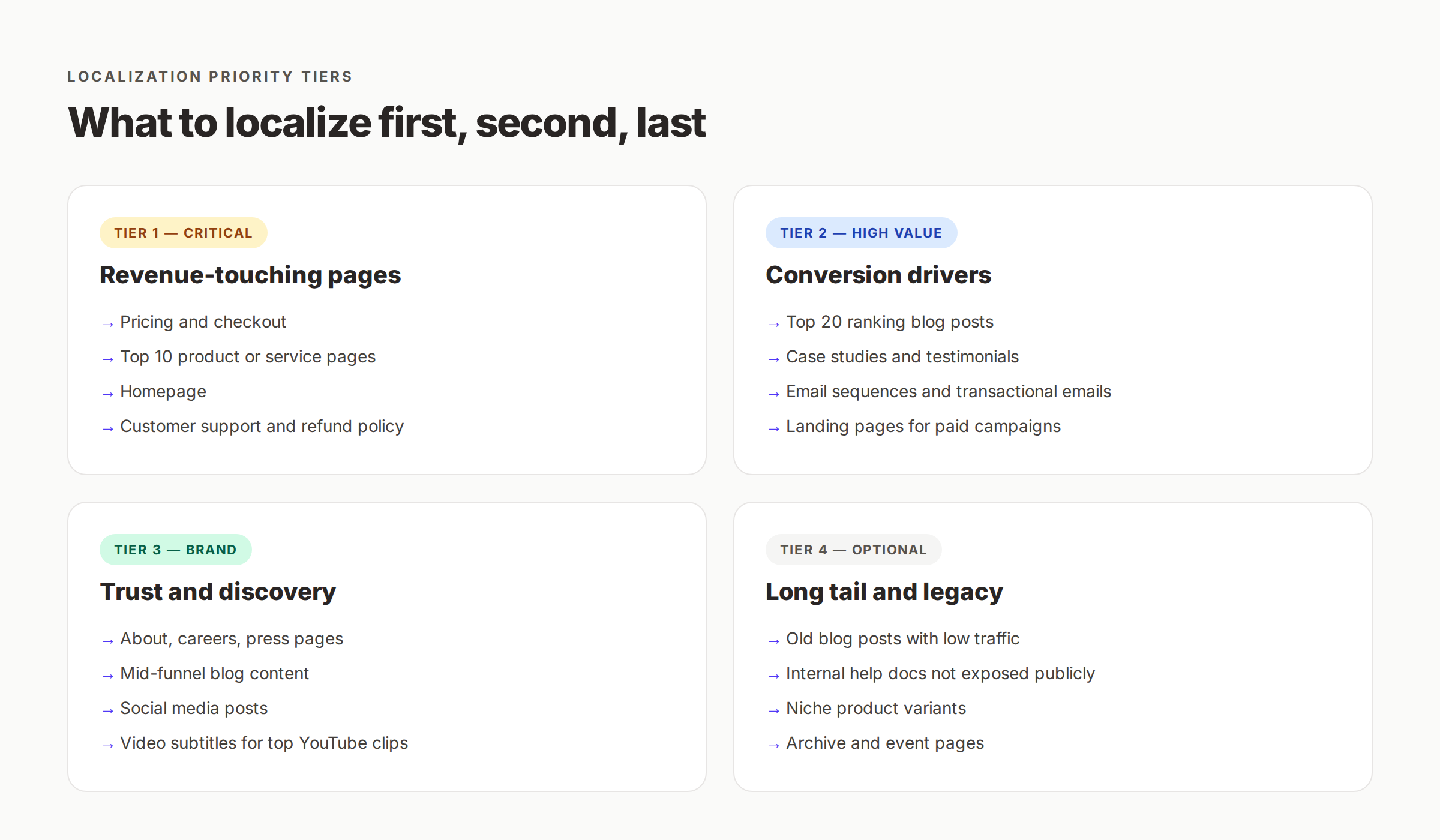The width and height of the screenshot is (1440, 840).
Task: Click the 'Tier 1 — Critical' badge
Action: coord(183,233)
